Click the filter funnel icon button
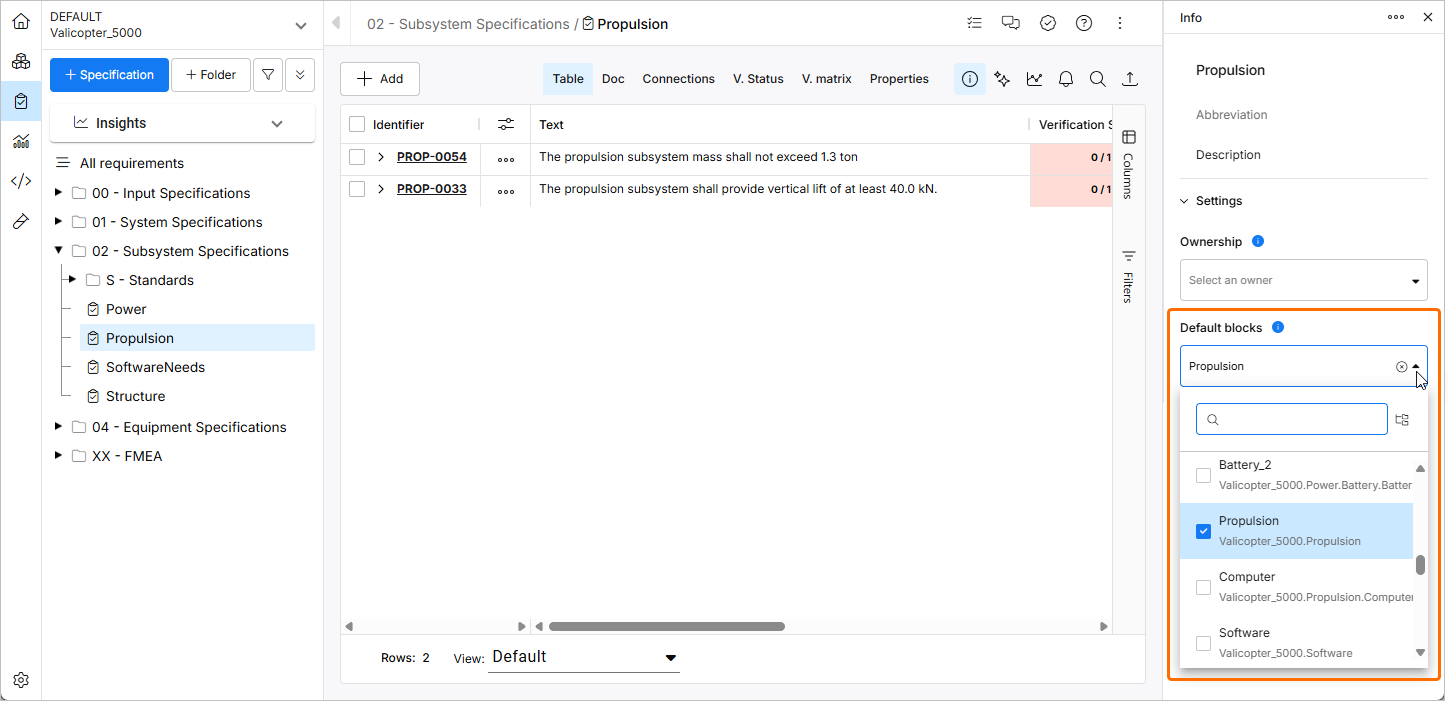Screen dimensions: 1448x701 268,75
